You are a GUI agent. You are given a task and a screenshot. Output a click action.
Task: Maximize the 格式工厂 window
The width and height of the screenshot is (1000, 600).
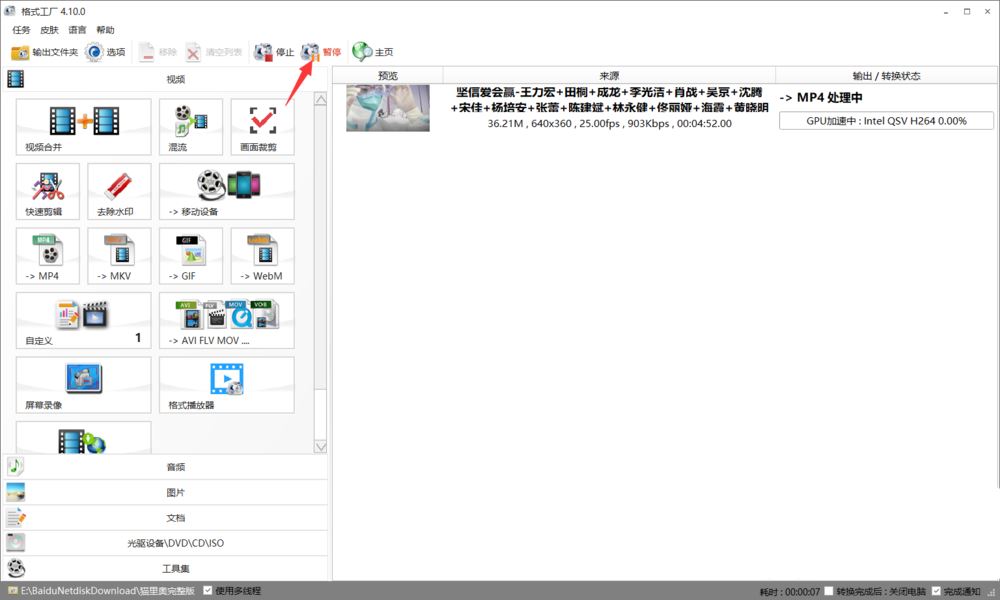[x=967, y=11]
